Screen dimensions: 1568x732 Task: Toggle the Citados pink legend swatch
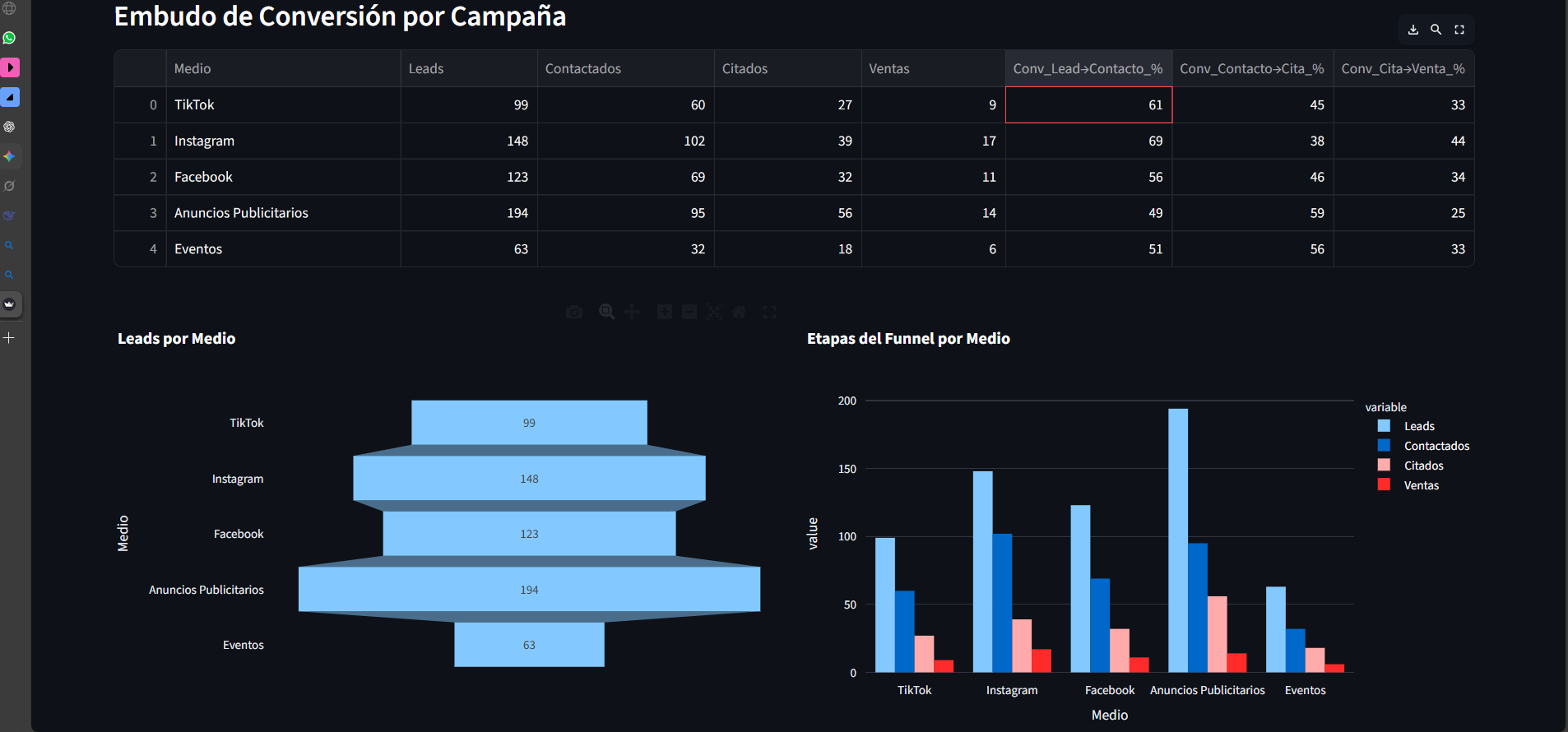1385,466
